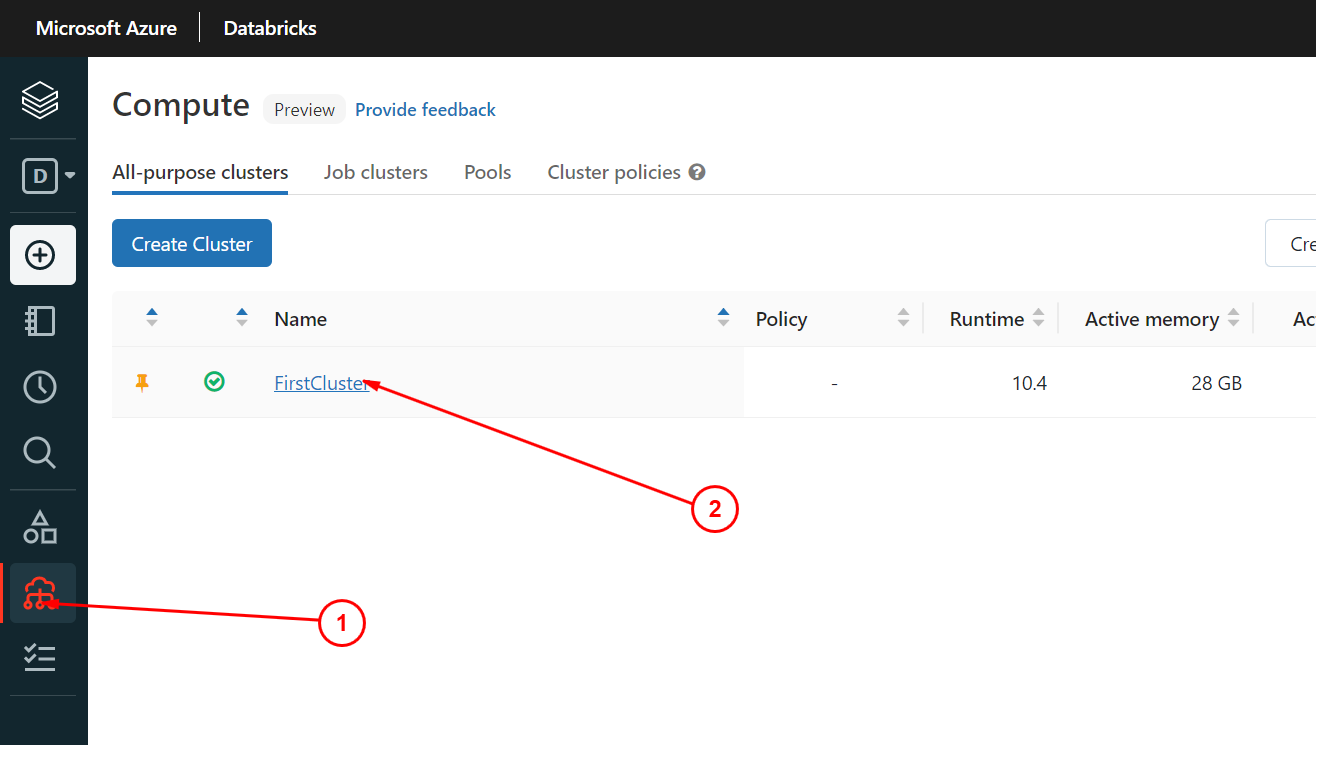Click the Databricks header label
Screen dimensions: 1320x774
pyautogui.click(x=270, y=28)
